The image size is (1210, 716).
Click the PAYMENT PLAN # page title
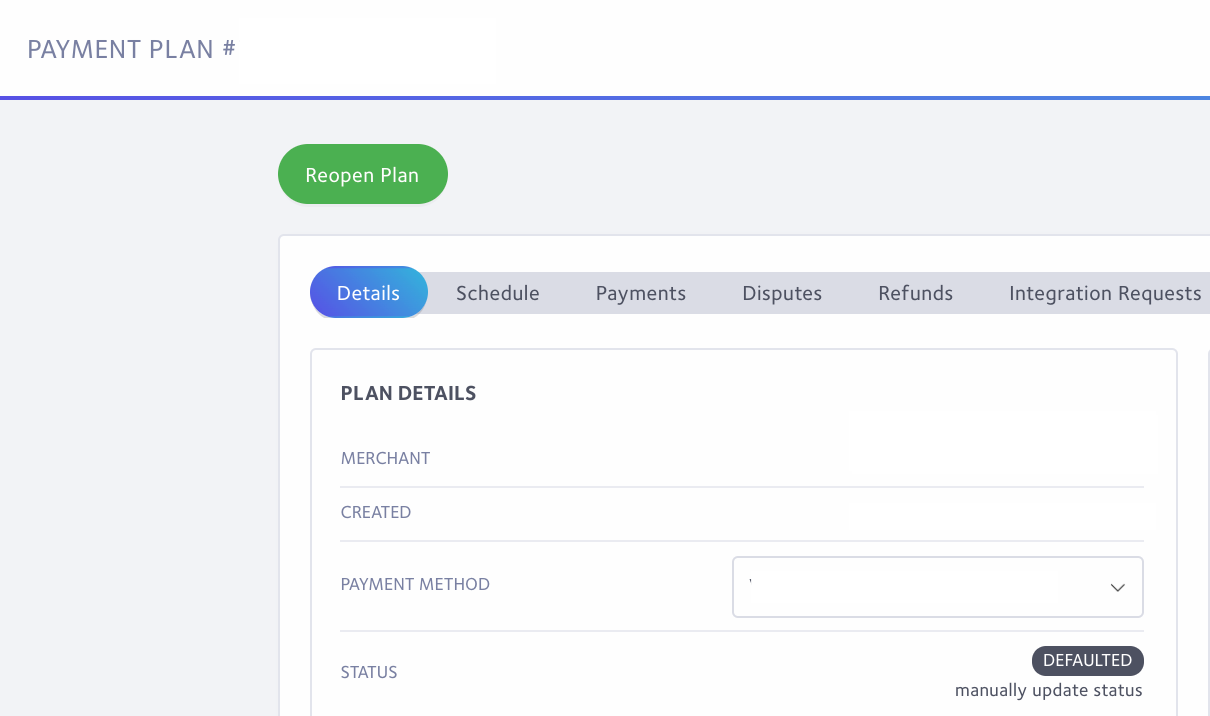coord(131,49)
